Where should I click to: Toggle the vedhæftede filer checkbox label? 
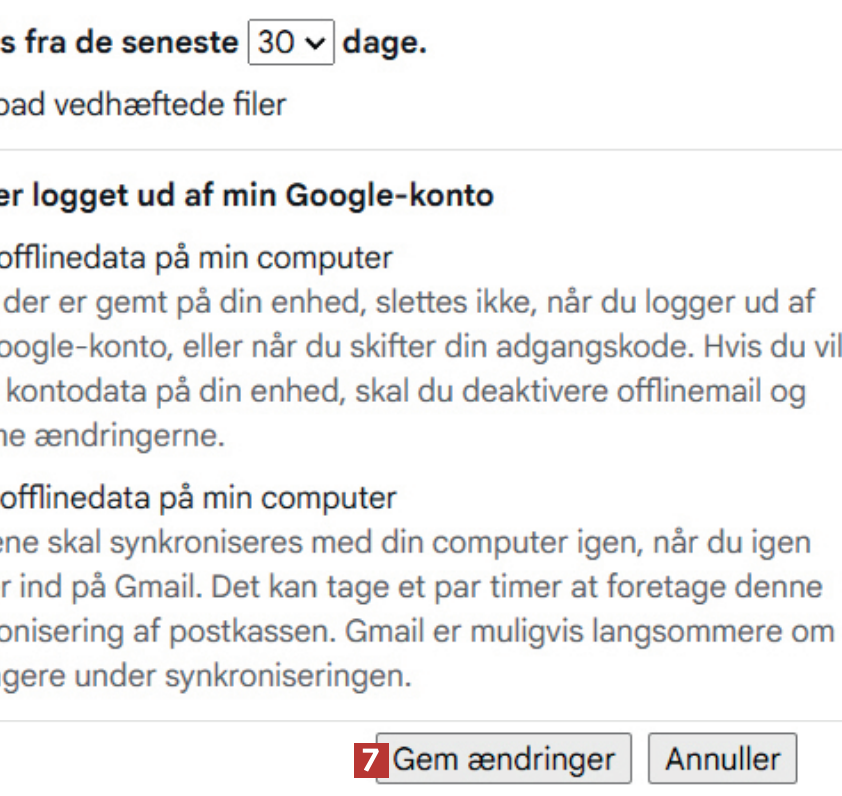143,103
